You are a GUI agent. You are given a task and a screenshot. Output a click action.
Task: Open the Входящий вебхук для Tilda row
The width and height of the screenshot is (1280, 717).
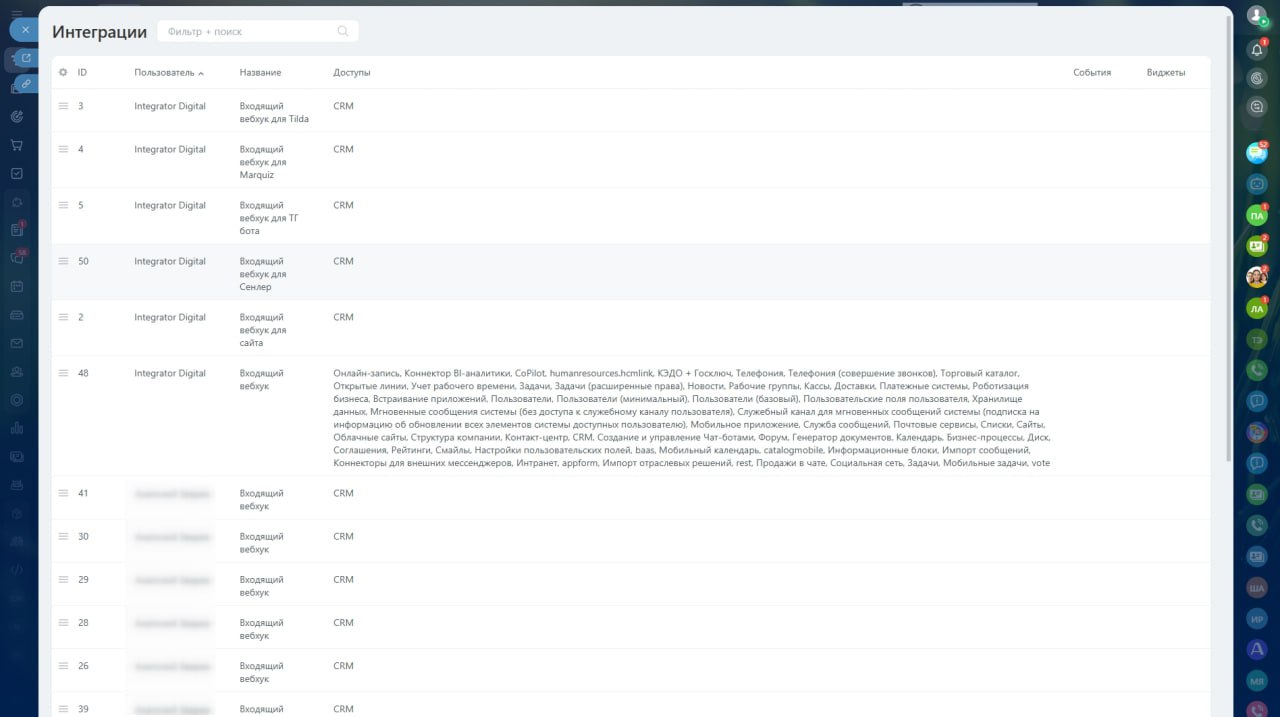(x=273, y=112)
